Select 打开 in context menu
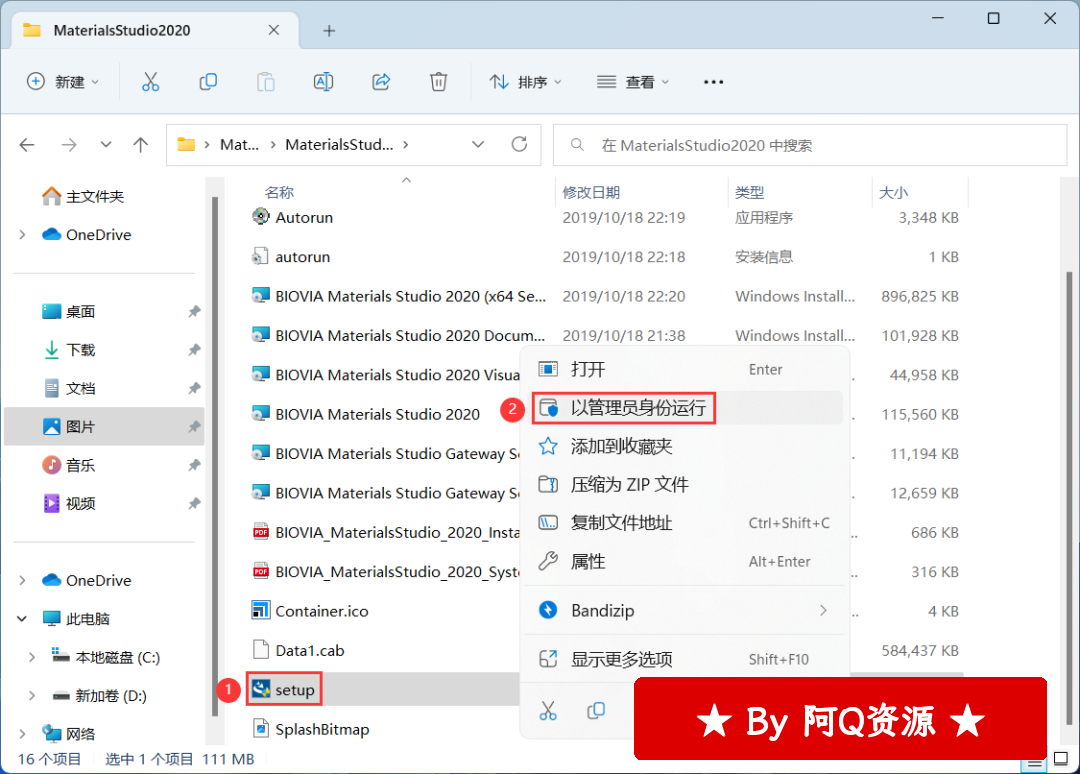Viewport: 1080px width, 774px height. pyautogui.click(x=687, y=369)
